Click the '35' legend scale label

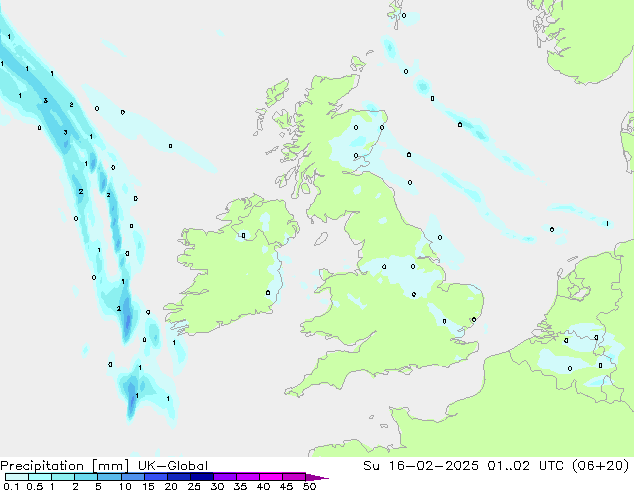click(240, 486)
